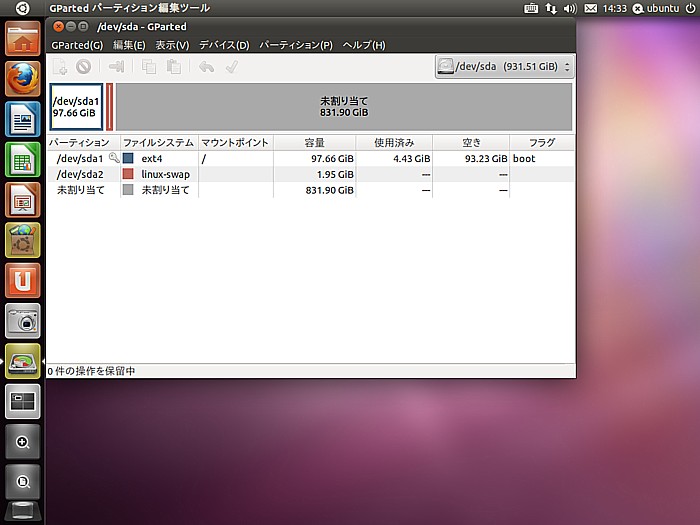This screenshot has width=700, height=525.
Task: Click the Ubuntu dash logo button
Action: point(22,8)
